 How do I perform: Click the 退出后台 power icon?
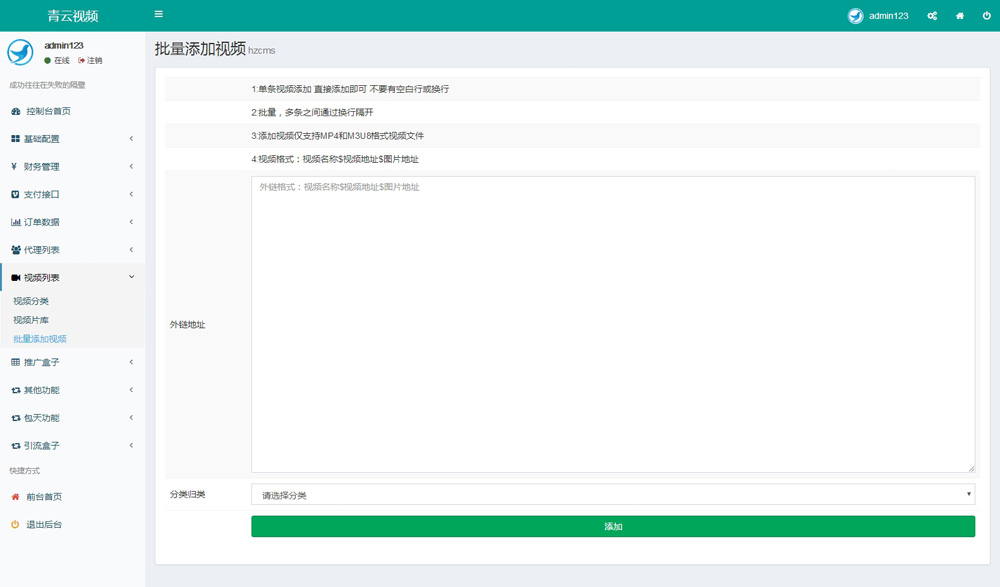point(15,524)
